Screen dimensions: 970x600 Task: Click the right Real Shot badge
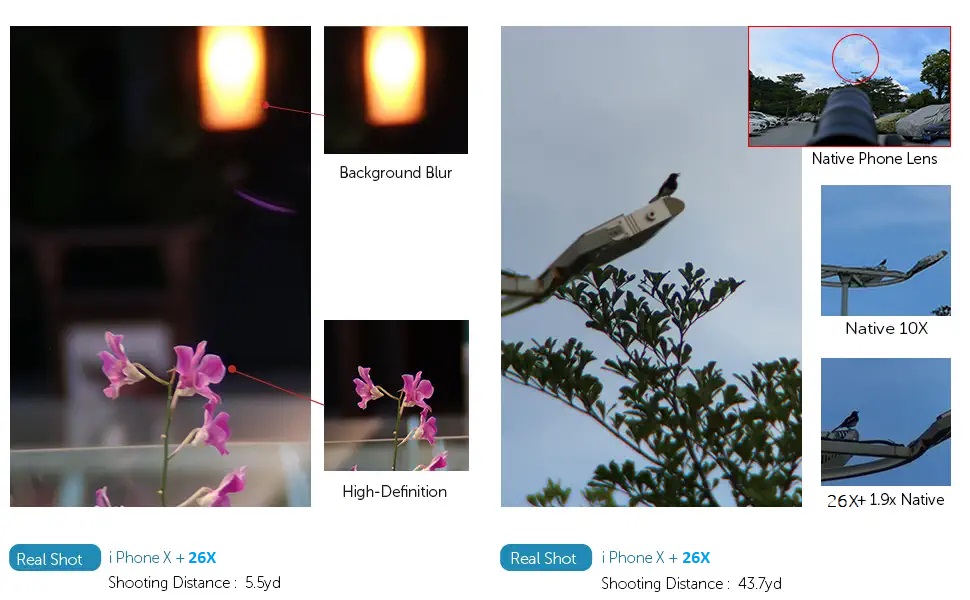(x=546, y=558)
